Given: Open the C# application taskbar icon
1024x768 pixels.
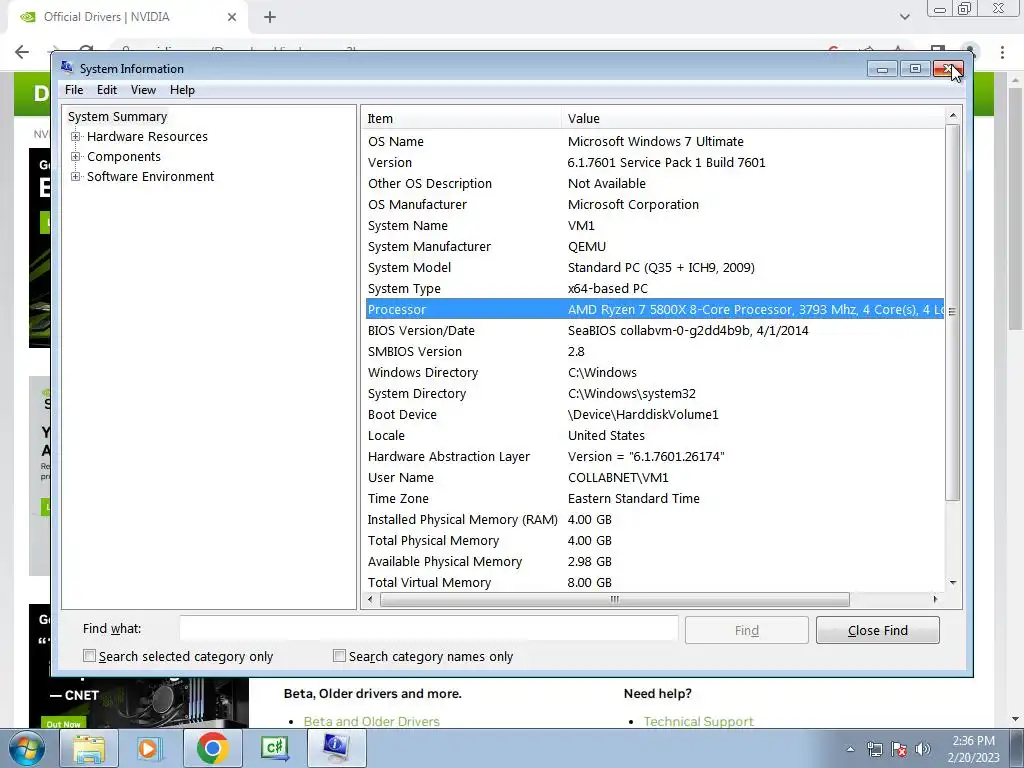Looking at the screenshot, I should coord(274,749).
